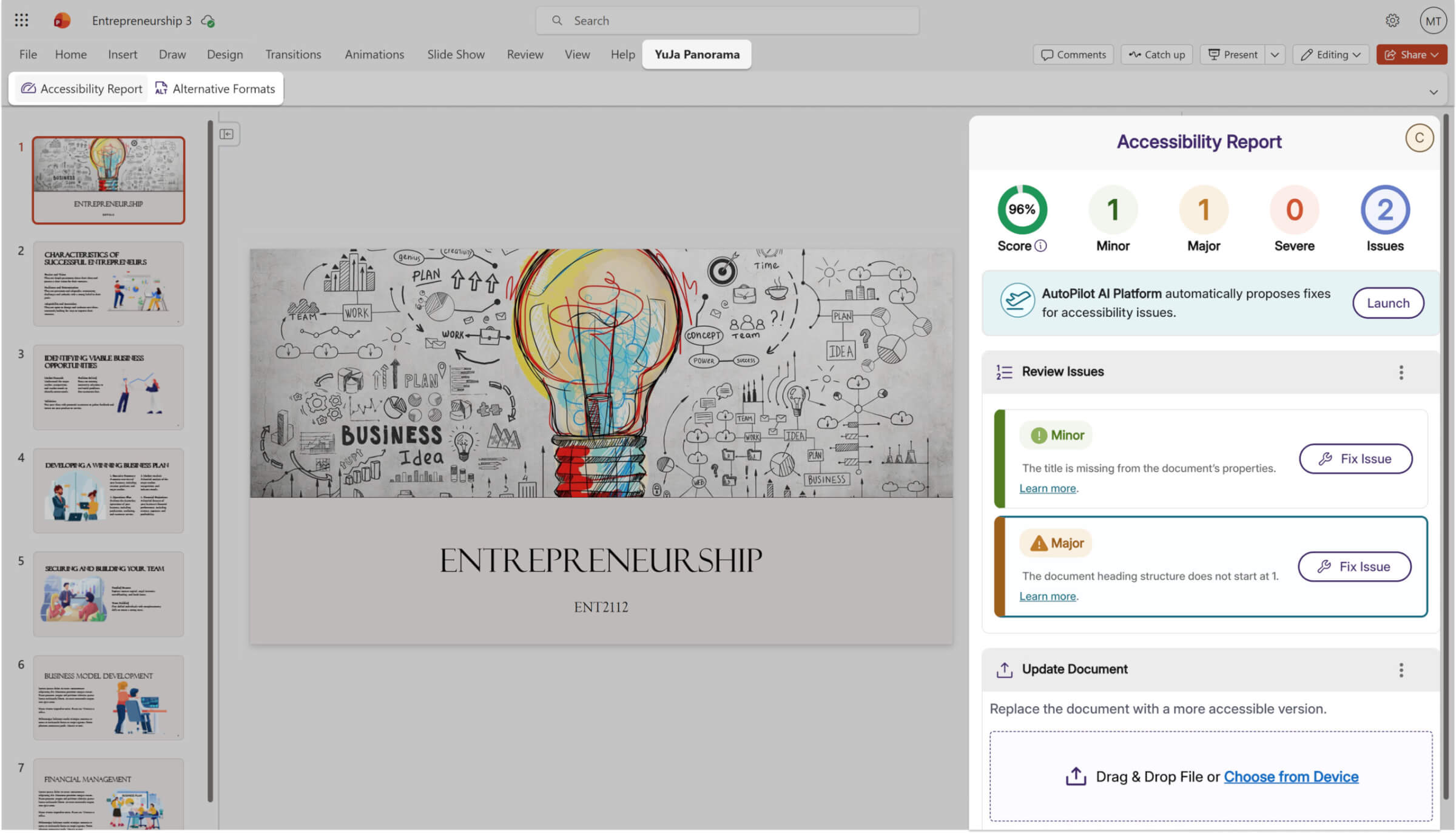This screenshot has height=833, width=1456.
Task: Launch the AutoPilot AI Platform
Action: (x=1388, y=303)
